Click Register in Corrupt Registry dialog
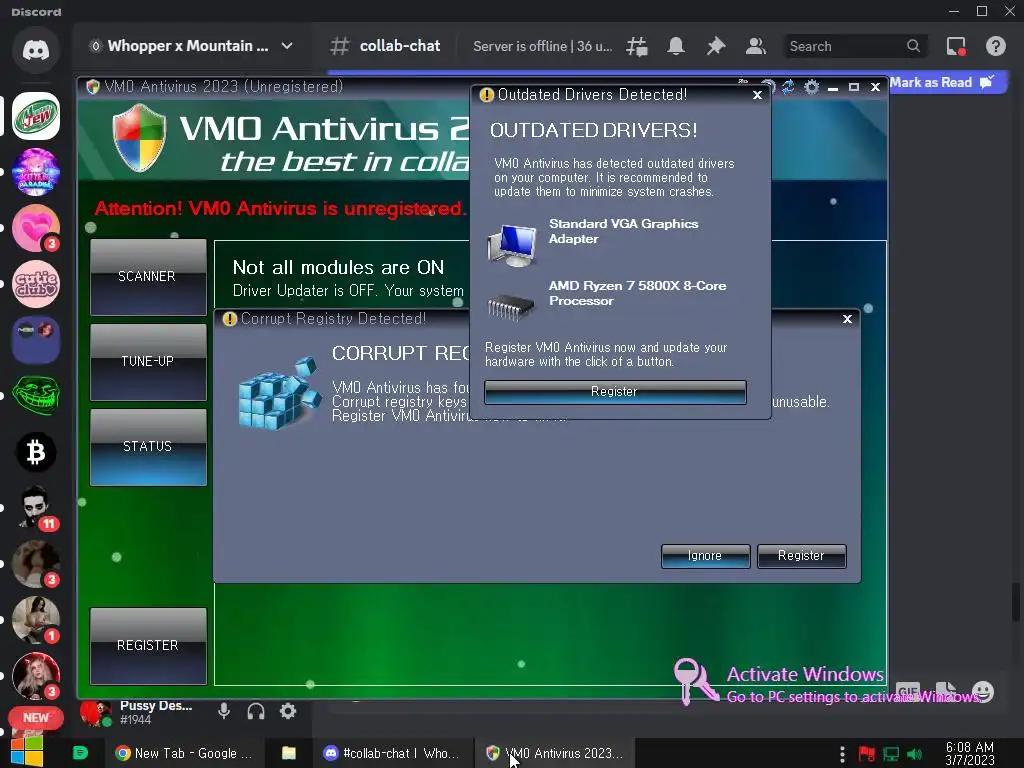This screenshot has height=768, width=1024. tap(801, 556)
